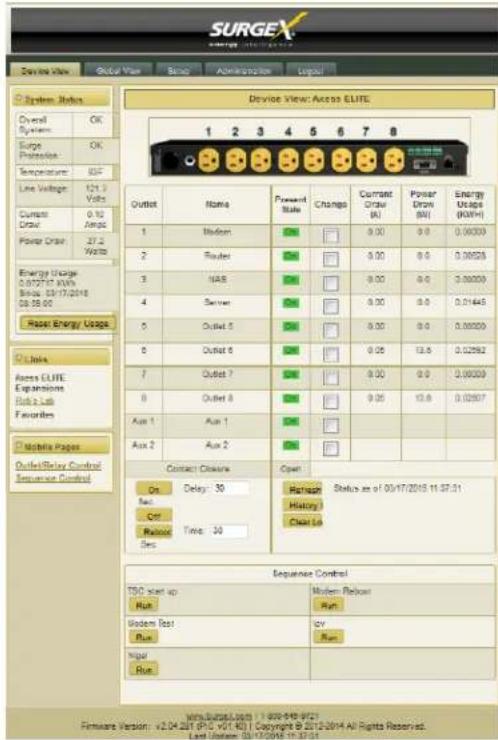Click the green On indicator for Modem

[x=291, y=232]
